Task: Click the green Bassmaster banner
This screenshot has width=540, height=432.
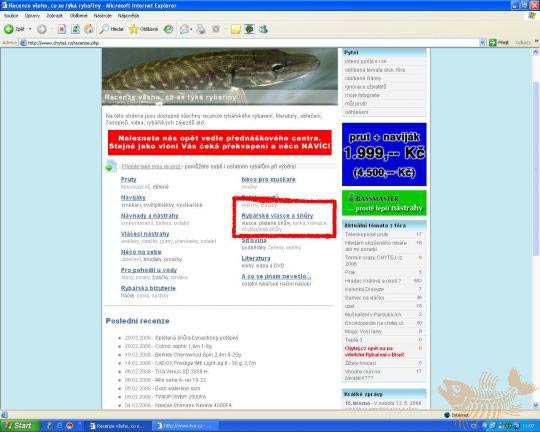Action: click(x=384, y=203)
